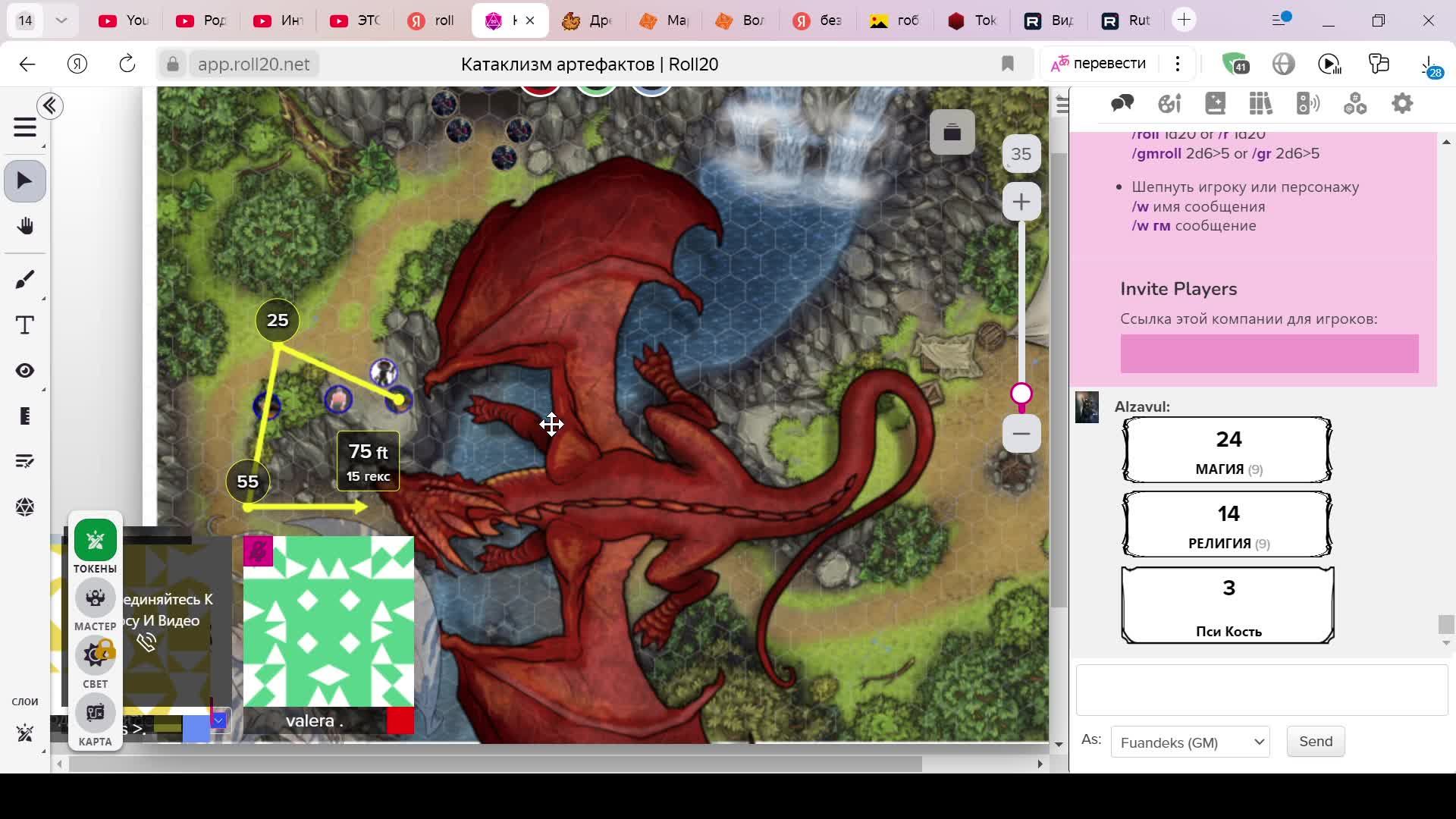Screen dimensions: 1456x819
Task: Collapse the left toolbar with chevron
Action: [51, 106]
